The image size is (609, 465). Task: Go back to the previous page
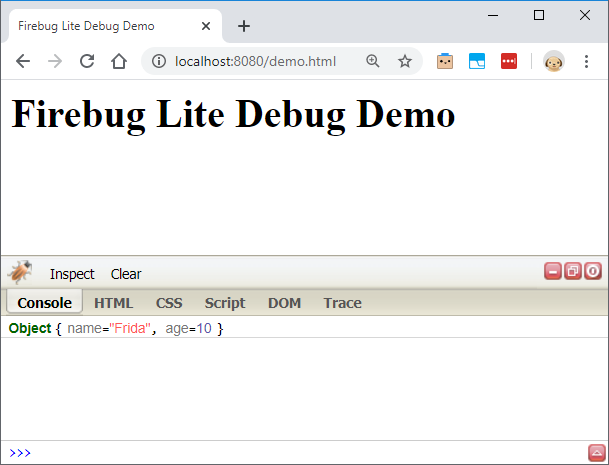point(23,61)
